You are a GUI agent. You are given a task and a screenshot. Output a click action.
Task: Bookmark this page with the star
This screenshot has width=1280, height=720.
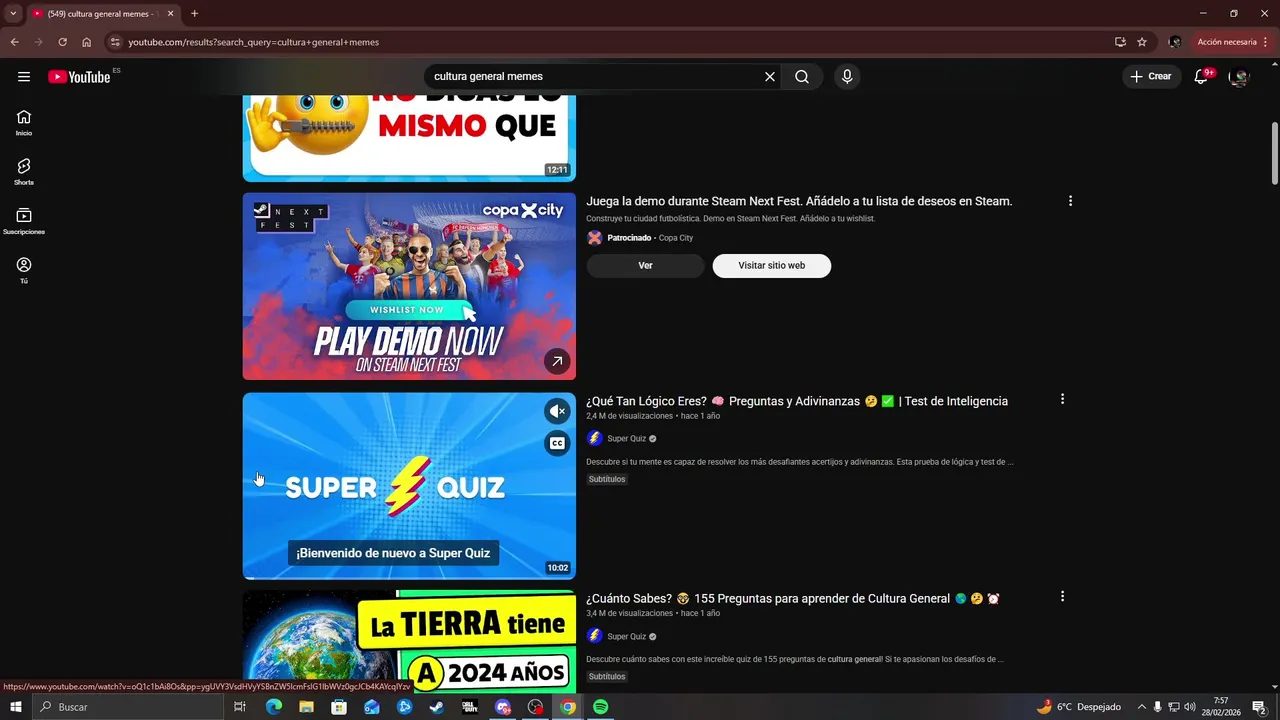[x=1142, y=42]
